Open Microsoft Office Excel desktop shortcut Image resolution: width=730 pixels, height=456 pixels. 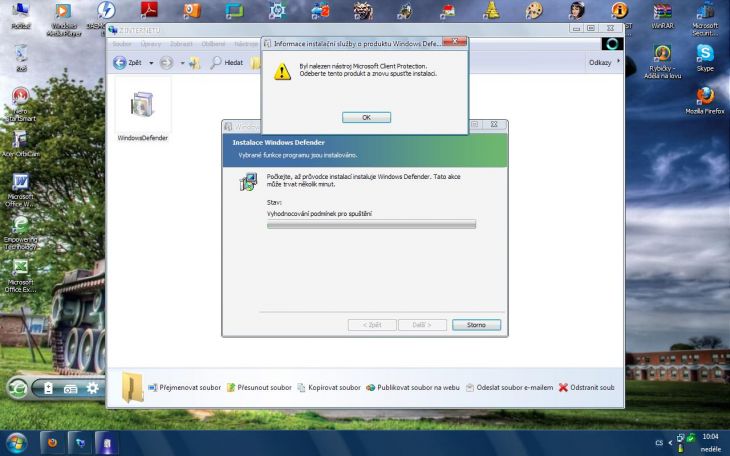pos(20,276)
